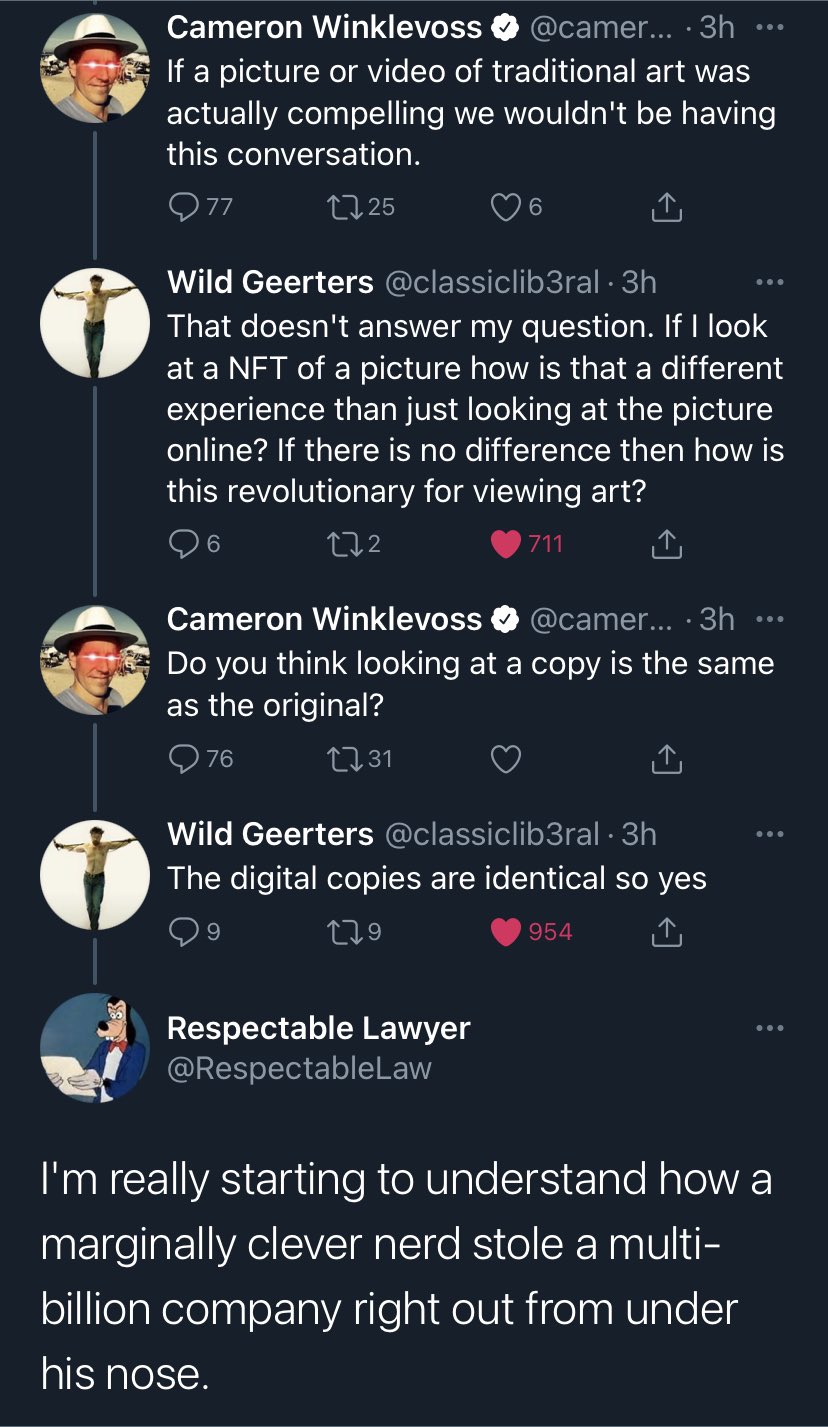Open Respectable Lawyer's display name

pyautogui.click(x=318, y=1028)
